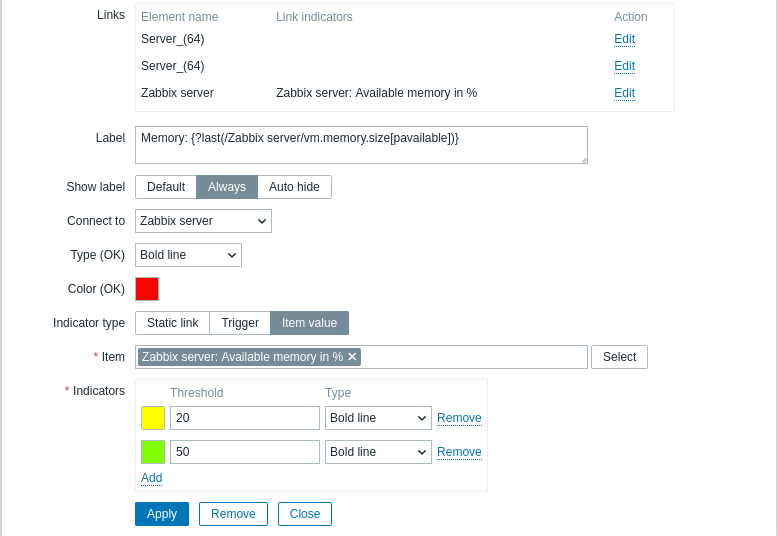Close the link editor
Screen dimensions: 778x536
pos(305,514)
